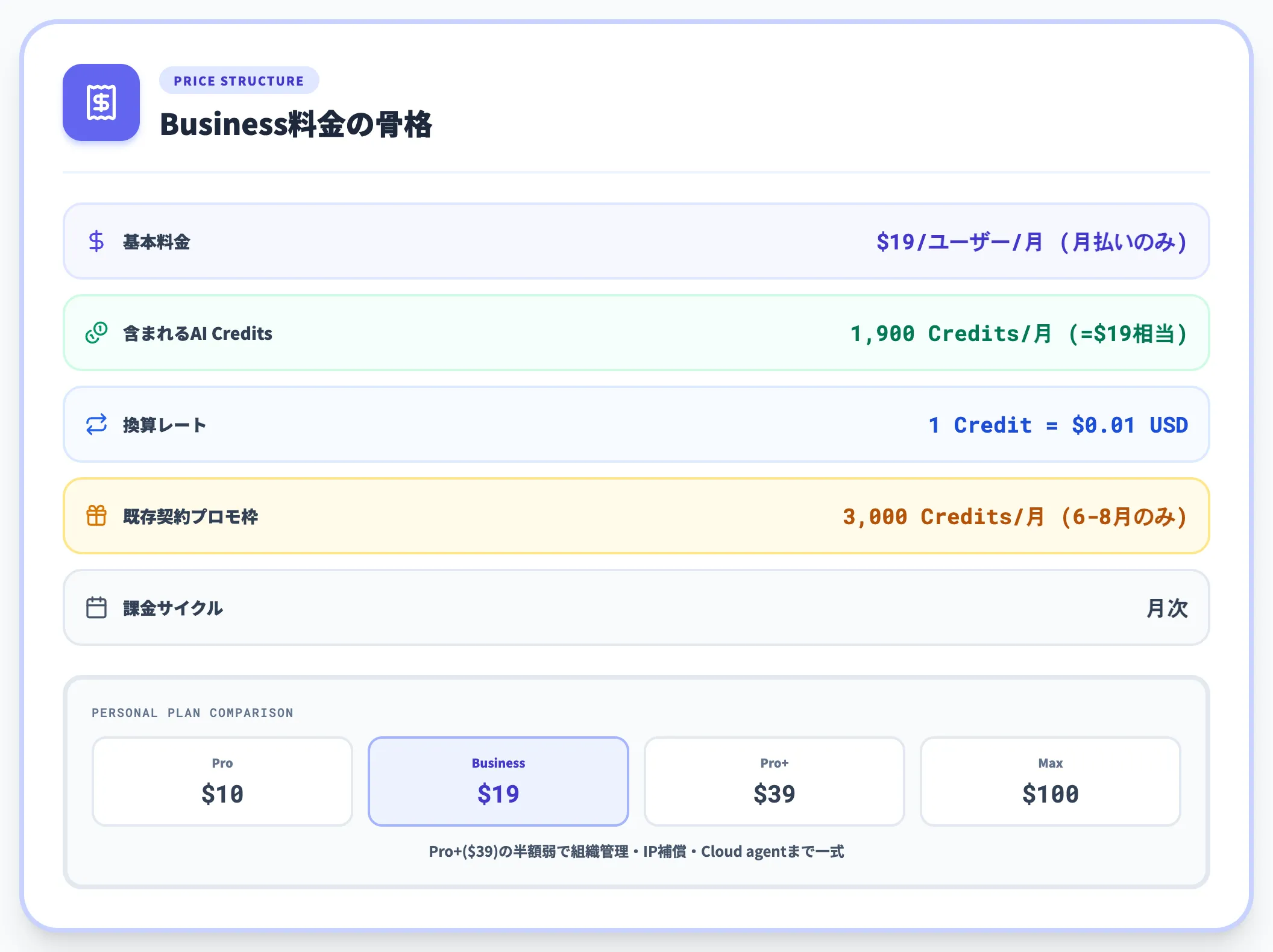Click the 月次 billing cycle value
The image size is (1273, 952).
1168,609
